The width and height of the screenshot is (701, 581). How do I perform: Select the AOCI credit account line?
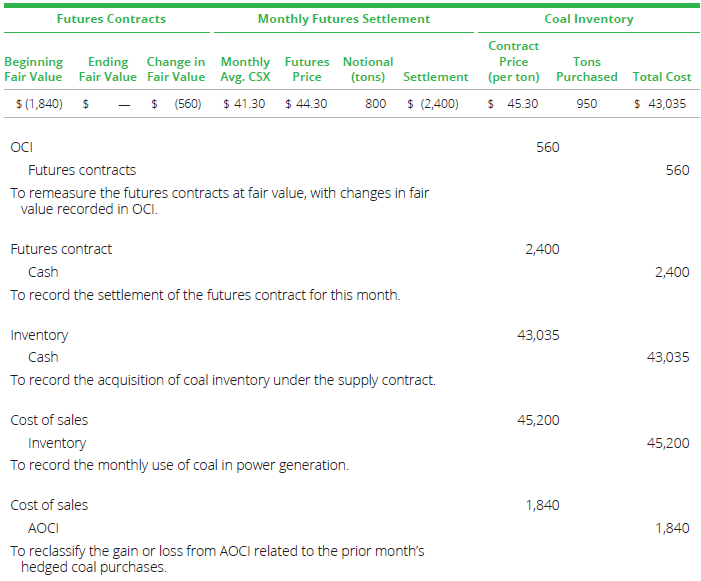click(43, 528)
